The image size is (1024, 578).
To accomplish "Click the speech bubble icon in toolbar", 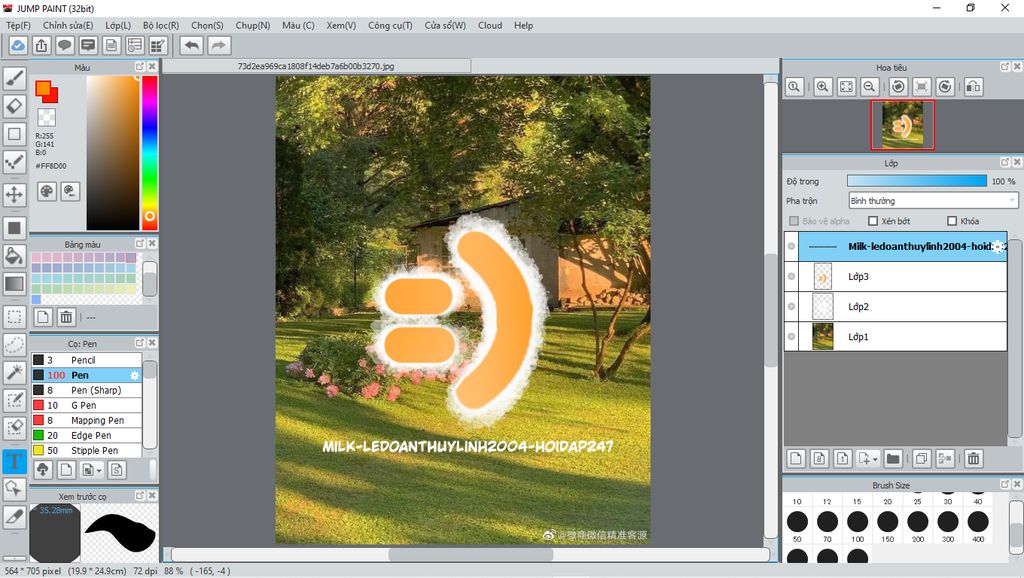I will 65,46.
